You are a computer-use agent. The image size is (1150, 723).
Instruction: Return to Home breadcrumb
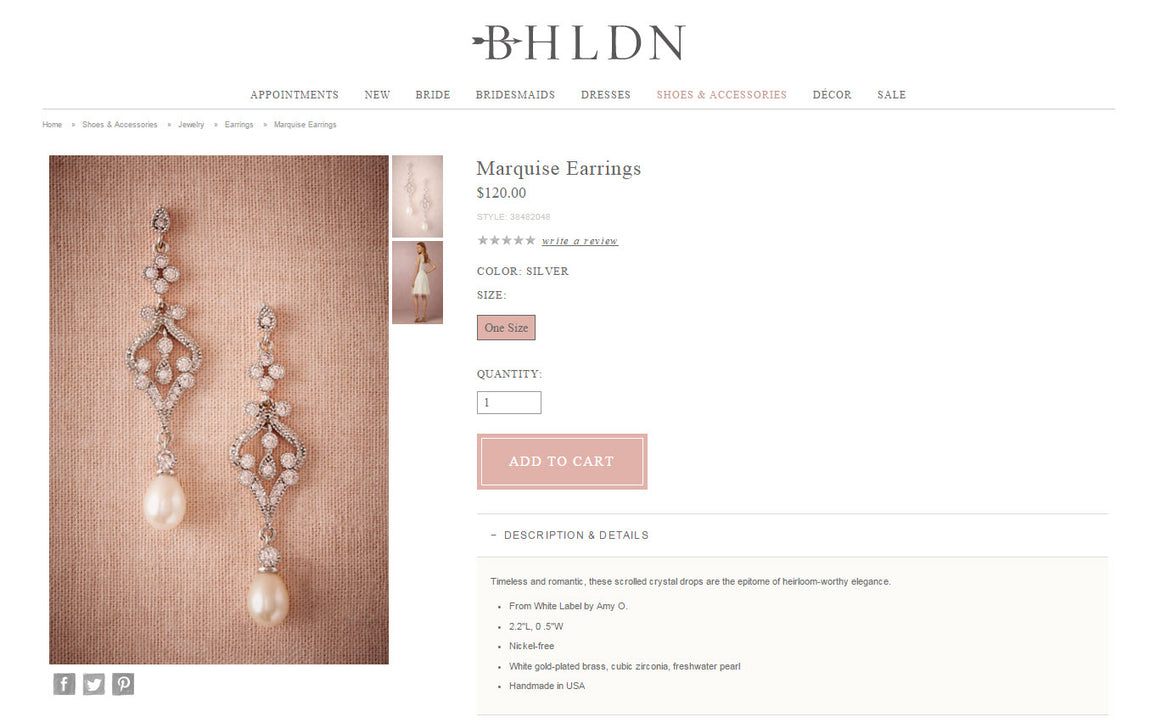pyautogui.click(x=52, y=125)
